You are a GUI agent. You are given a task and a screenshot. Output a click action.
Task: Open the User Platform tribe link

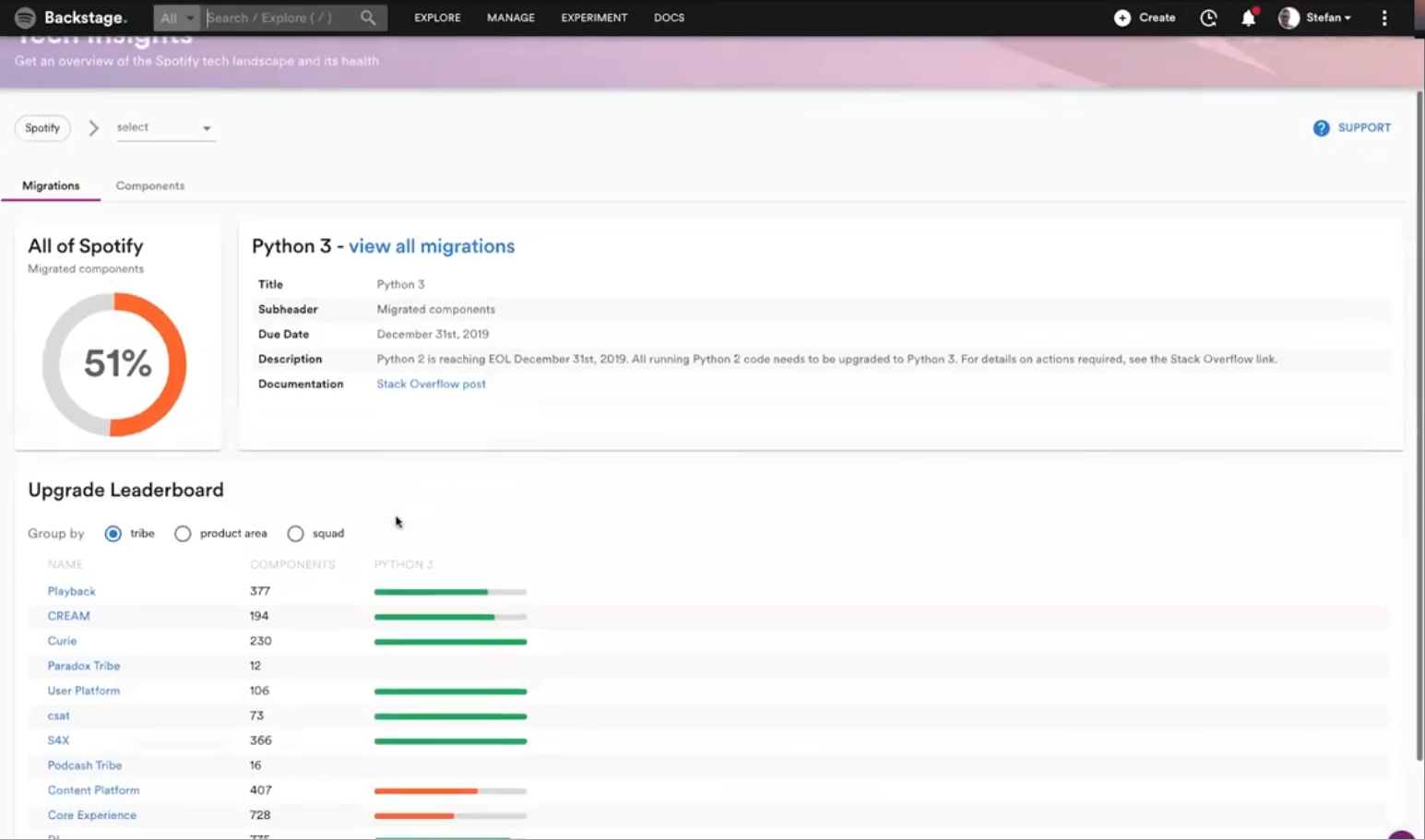(84, 691)
